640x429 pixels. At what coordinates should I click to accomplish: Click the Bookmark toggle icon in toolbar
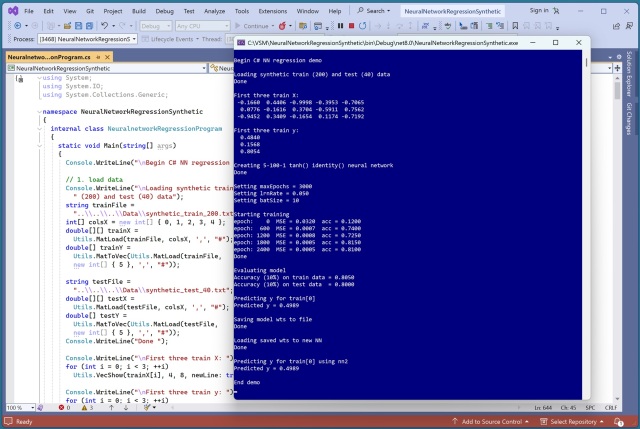(515, 26)
